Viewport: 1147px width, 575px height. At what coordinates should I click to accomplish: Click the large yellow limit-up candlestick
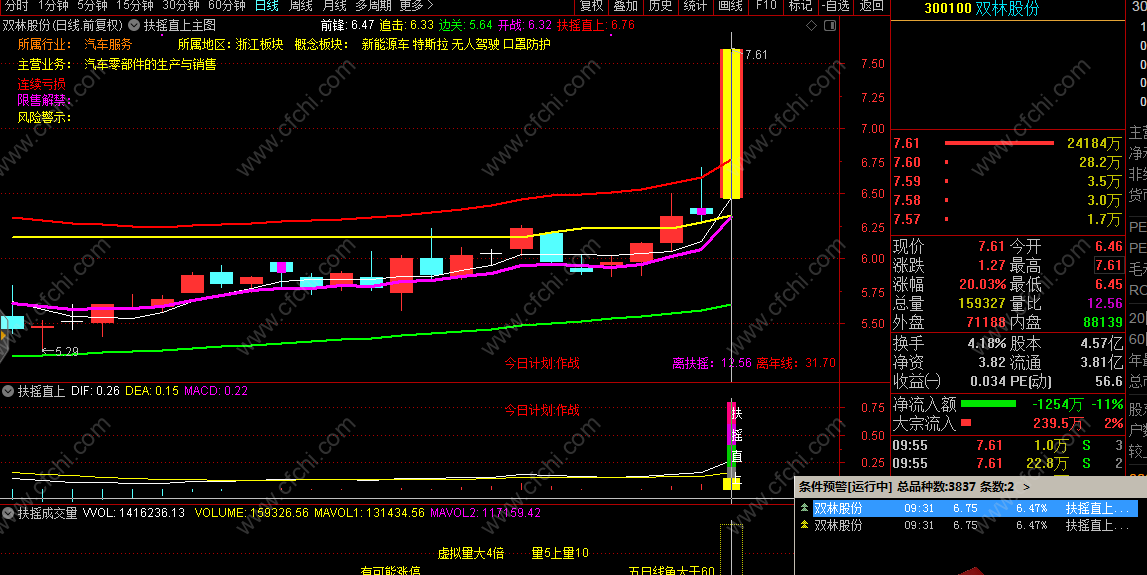pos(732,123)
